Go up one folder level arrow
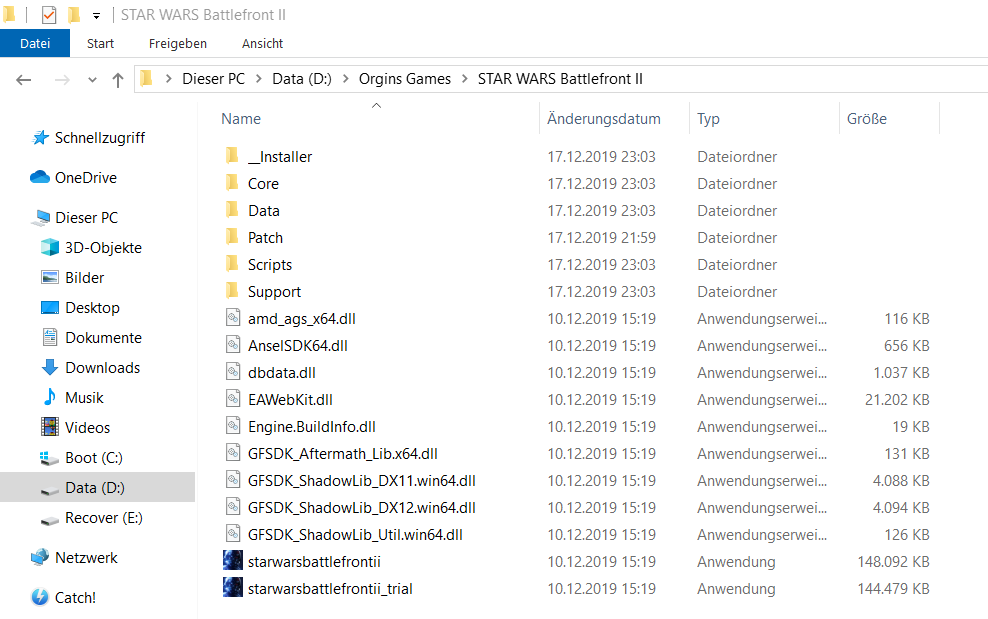The height and width of the screenshot is (619, 988). pyautogui.click(x=118, y=79)
